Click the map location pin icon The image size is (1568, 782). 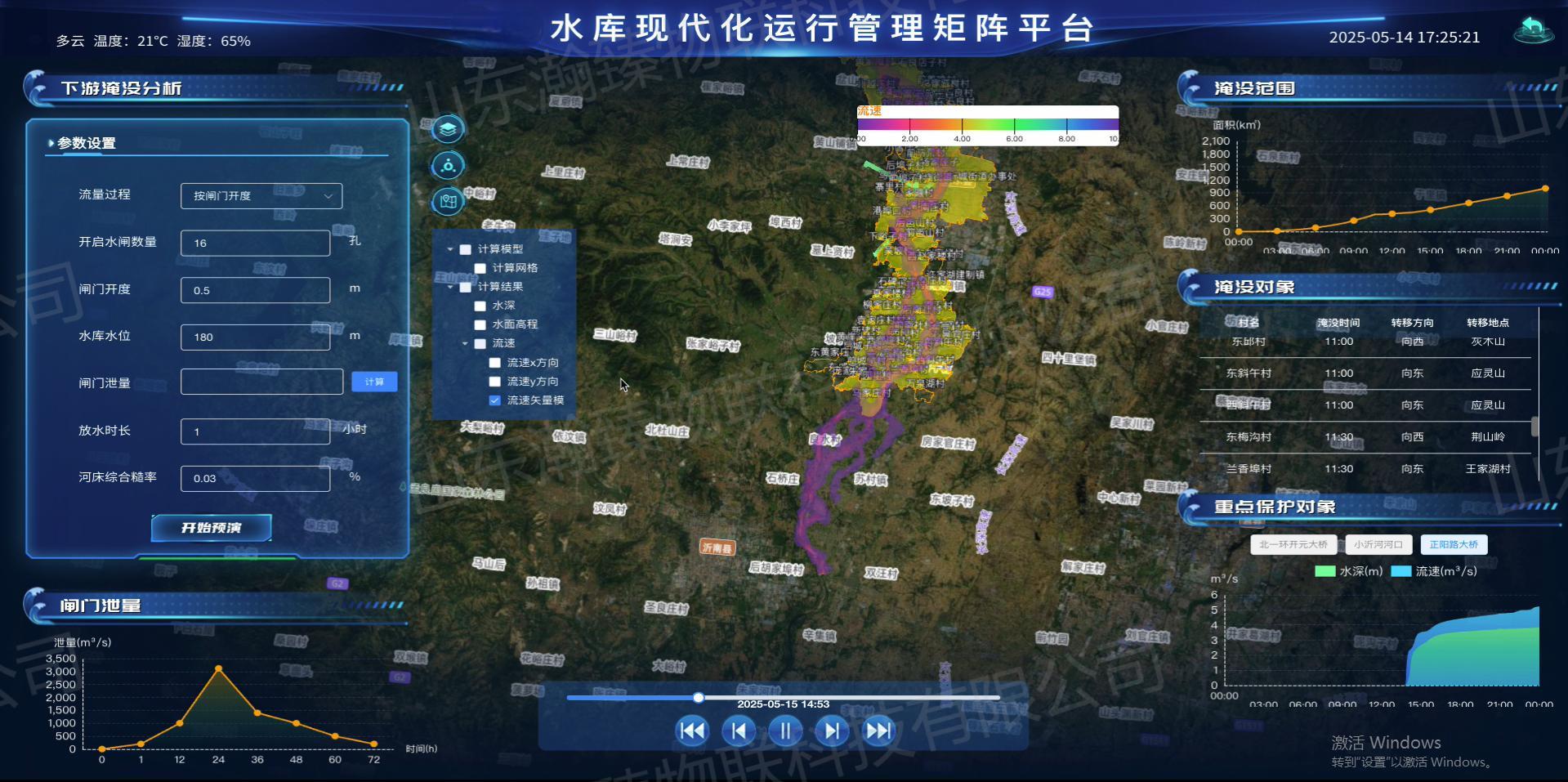click(x=447, y=201)
